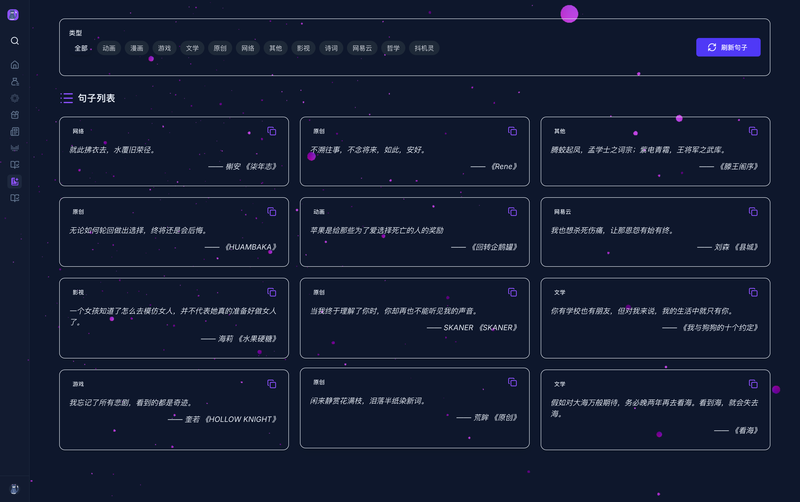800x502 pixels.
Task: Choose the 哲学 type tag
Action: (x=393, y=48)
